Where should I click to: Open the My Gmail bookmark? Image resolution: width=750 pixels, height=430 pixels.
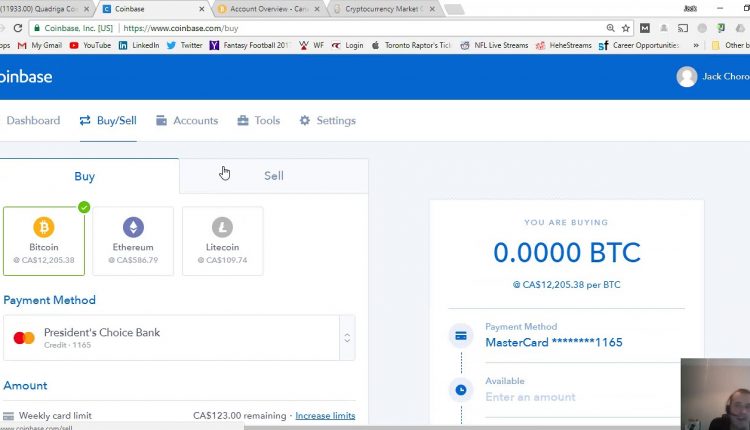tap(40, 45)
